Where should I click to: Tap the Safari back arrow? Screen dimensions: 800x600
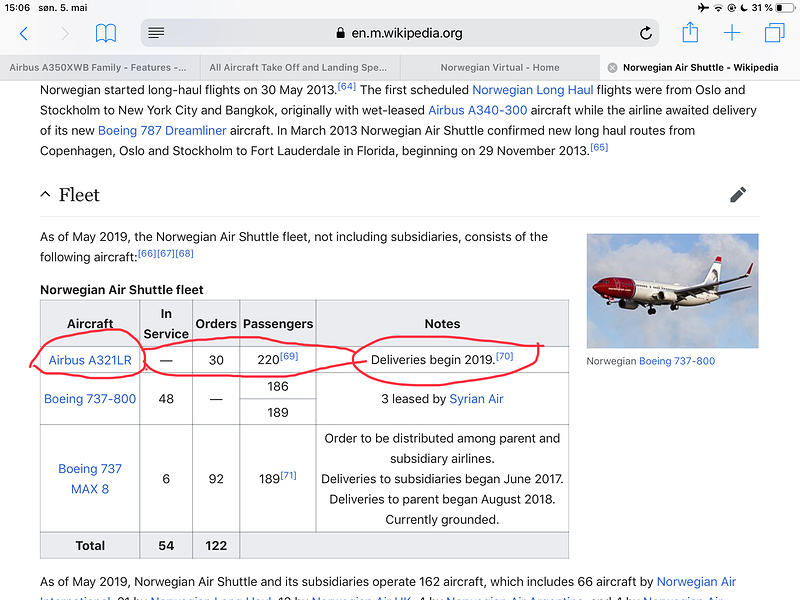tap(23, 34)
